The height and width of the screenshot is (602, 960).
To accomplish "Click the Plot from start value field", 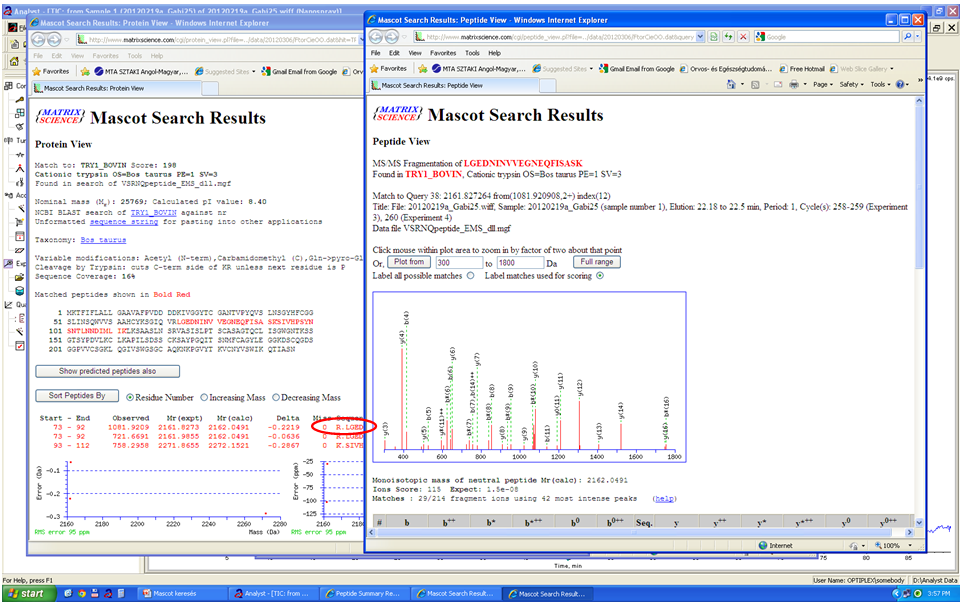I will [x=459, y=263].
